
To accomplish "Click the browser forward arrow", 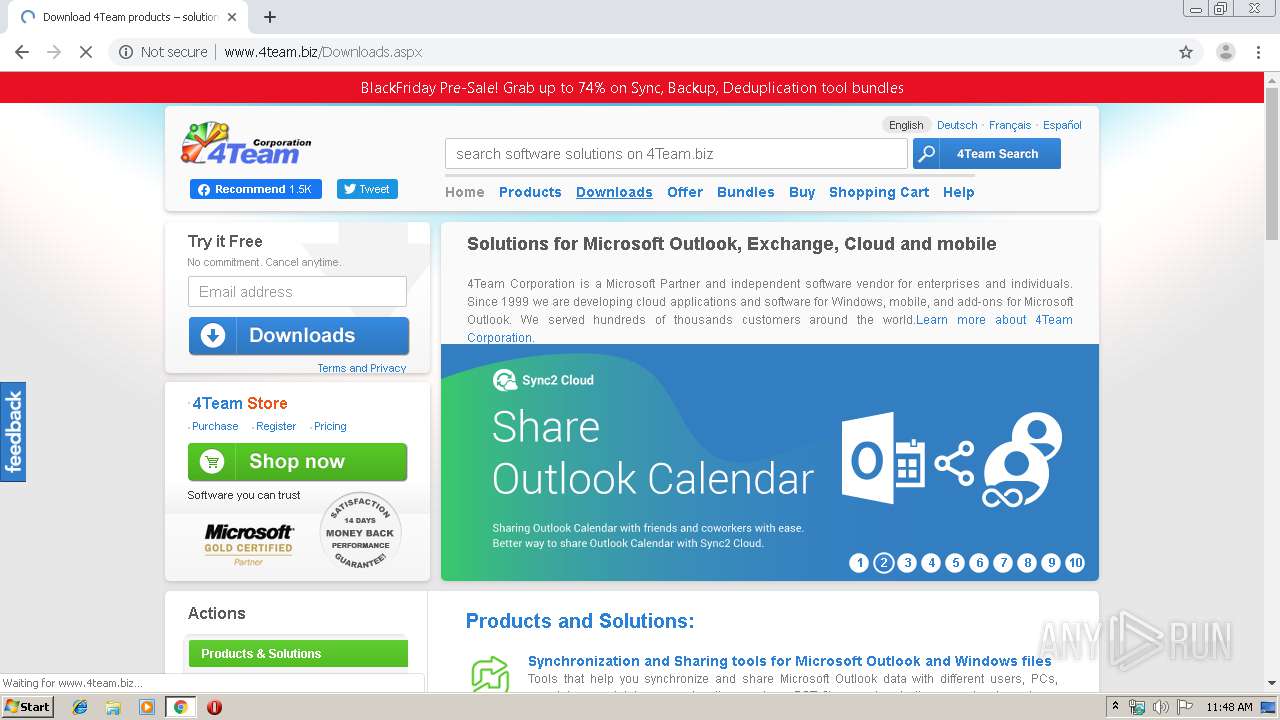I will pos(54,52).
